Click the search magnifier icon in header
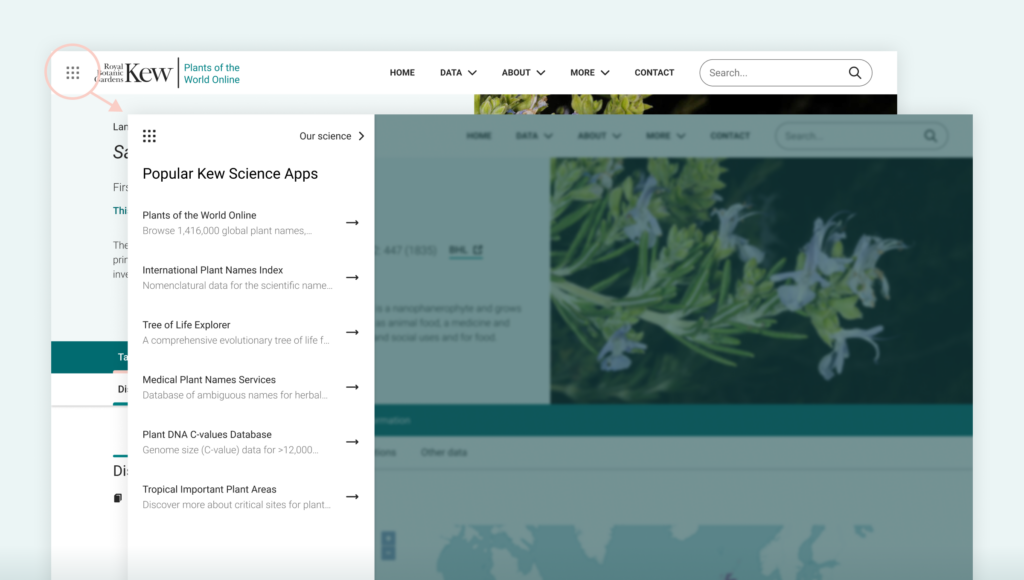 [854, 72]
